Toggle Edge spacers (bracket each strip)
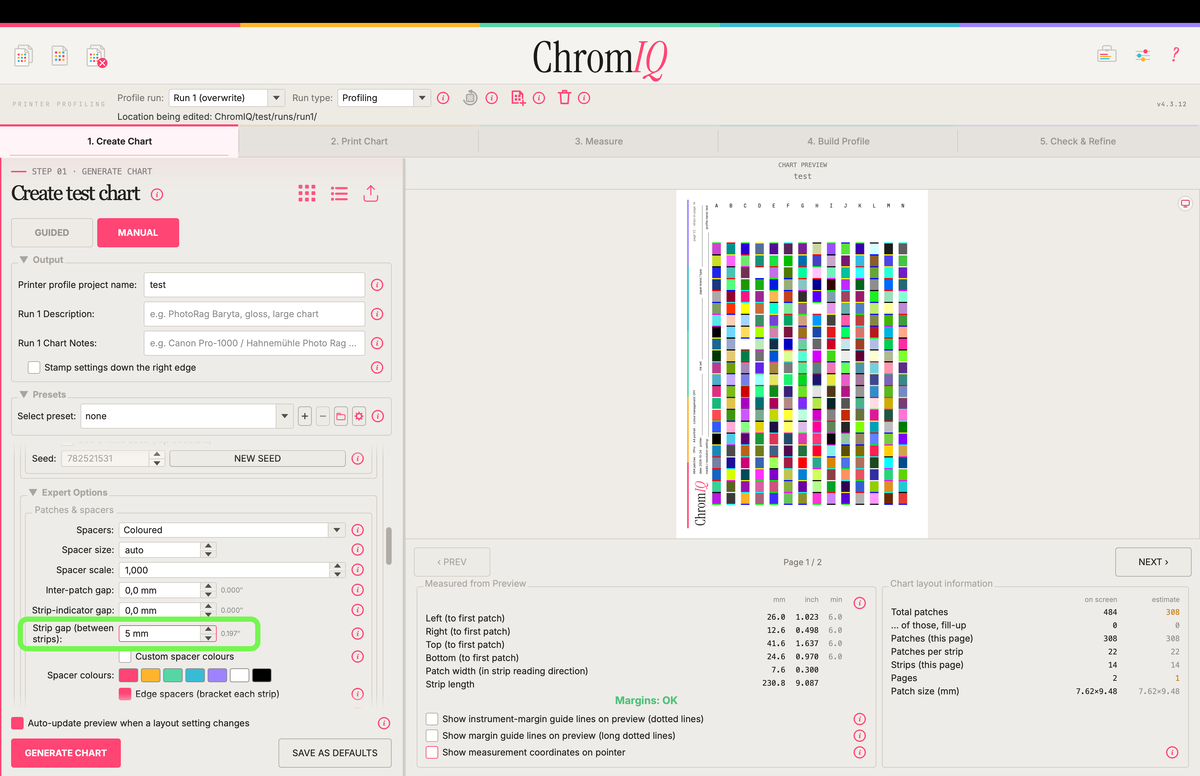The image size is (1200, 776). 125,694
